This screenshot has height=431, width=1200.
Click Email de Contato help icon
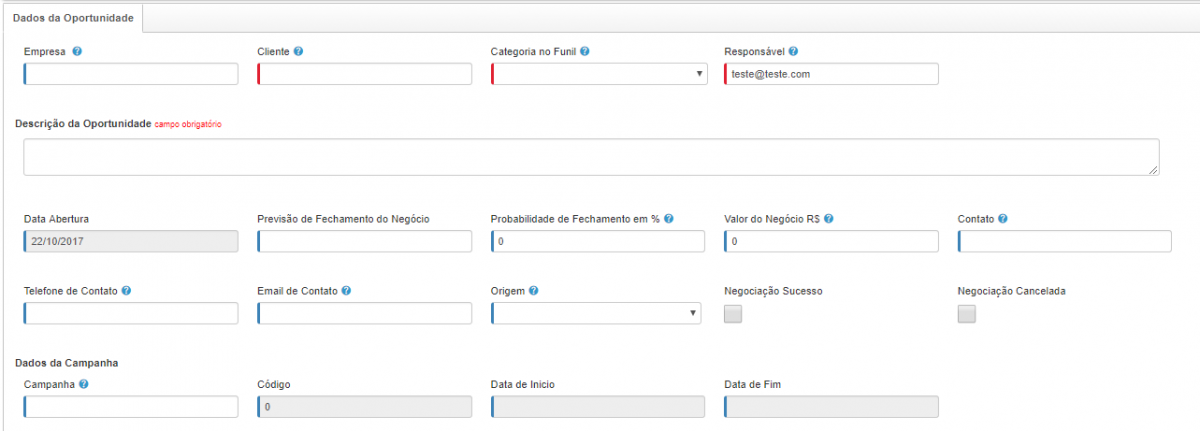[x=346, y=291]
